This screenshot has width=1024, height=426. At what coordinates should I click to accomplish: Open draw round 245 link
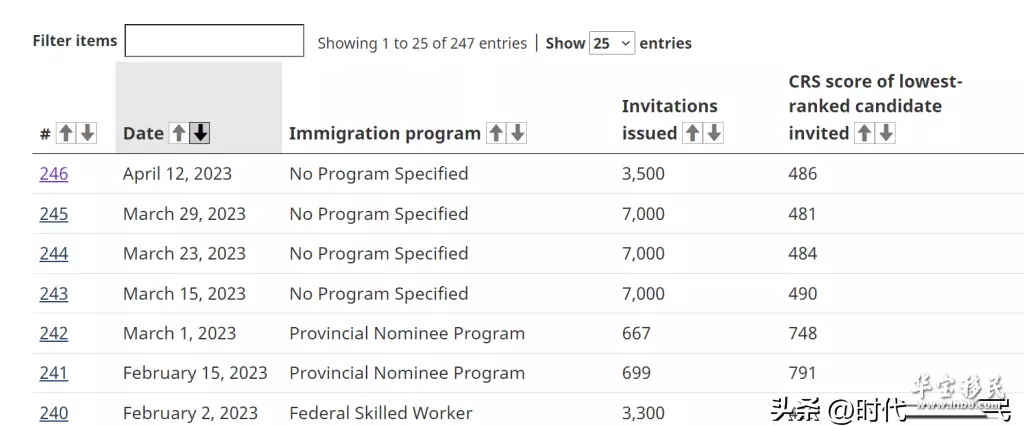[54, 214]
